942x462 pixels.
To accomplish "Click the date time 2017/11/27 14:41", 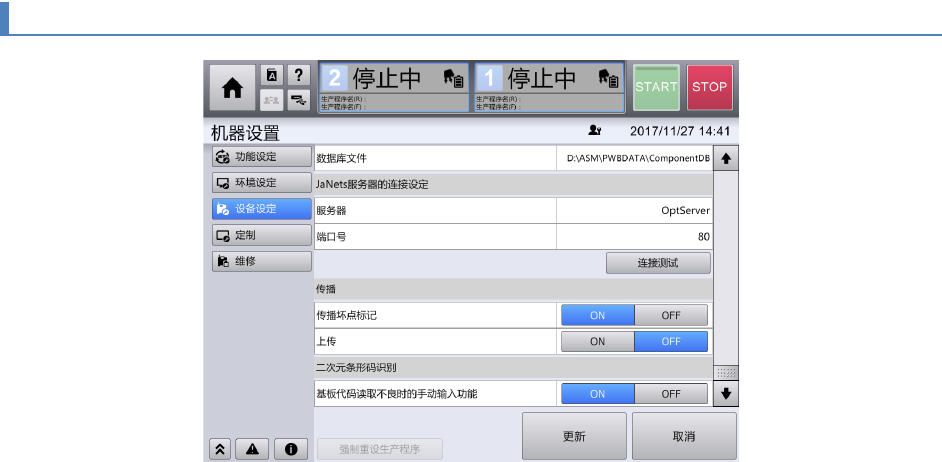I will click(680, 131).
